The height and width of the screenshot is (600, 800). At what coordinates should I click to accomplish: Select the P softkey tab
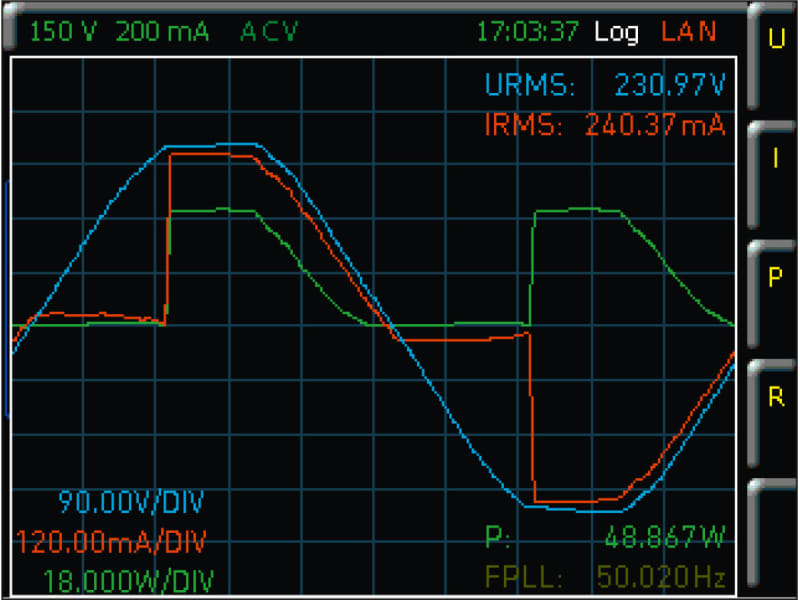[772, 294]
